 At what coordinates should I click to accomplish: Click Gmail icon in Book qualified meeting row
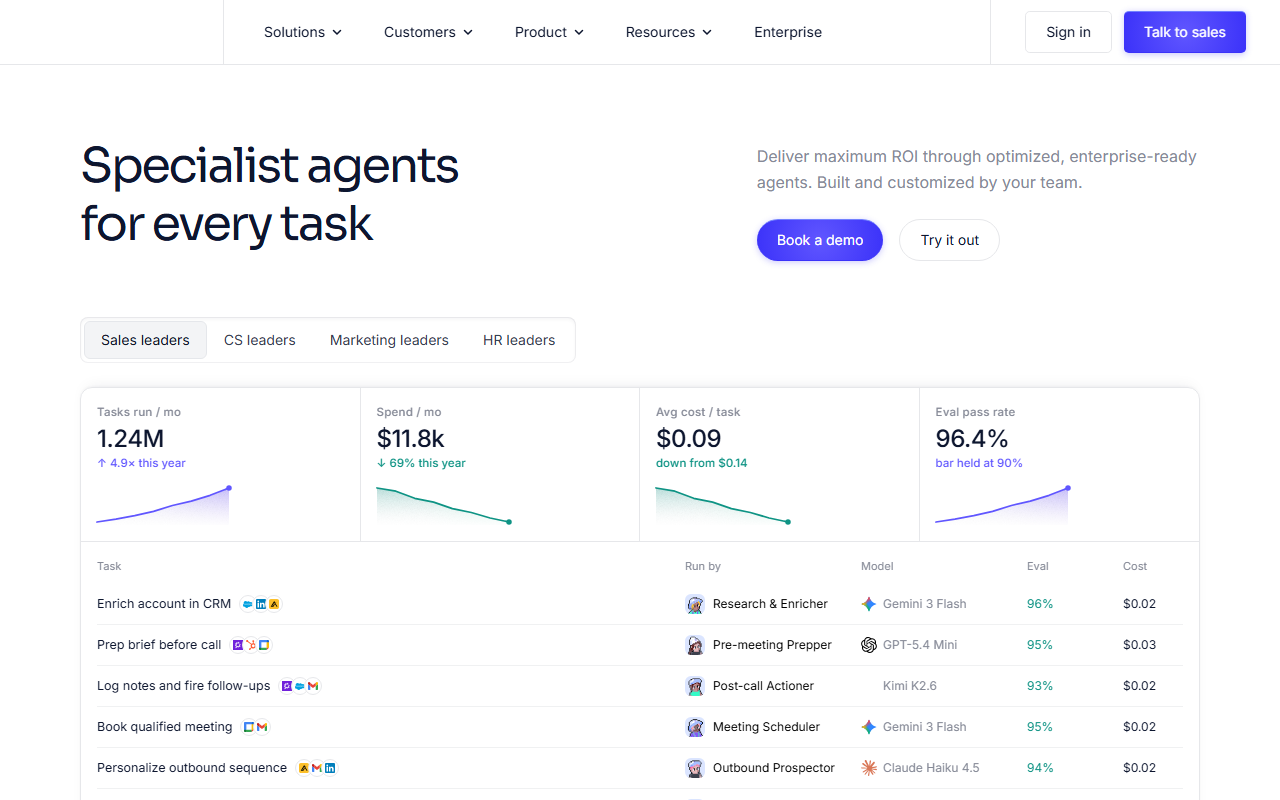pos(262,727)
